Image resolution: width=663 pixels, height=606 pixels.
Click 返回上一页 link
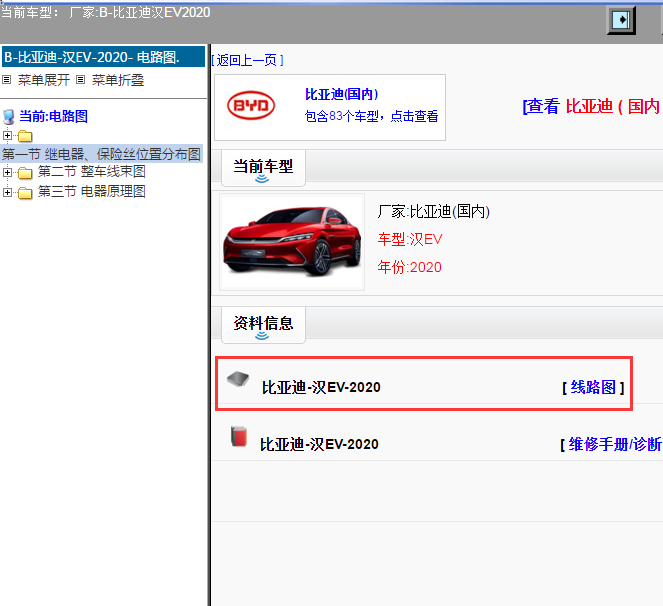pos(247,60)
